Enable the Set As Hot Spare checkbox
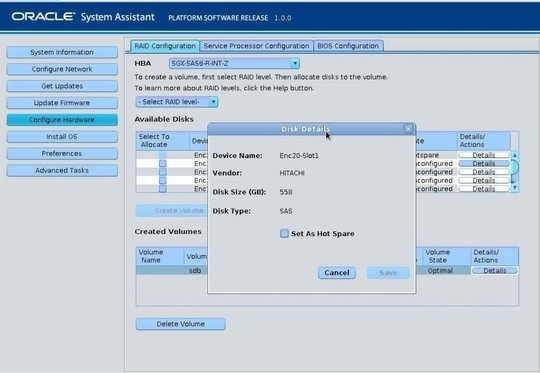Image resolution: width=540 pixels, height=373 pixels. click(284, 234)
